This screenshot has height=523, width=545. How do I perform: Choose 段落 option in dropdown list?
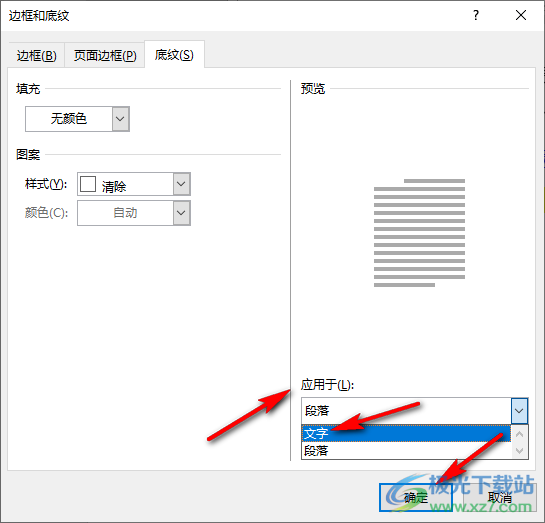click(406, 451)
